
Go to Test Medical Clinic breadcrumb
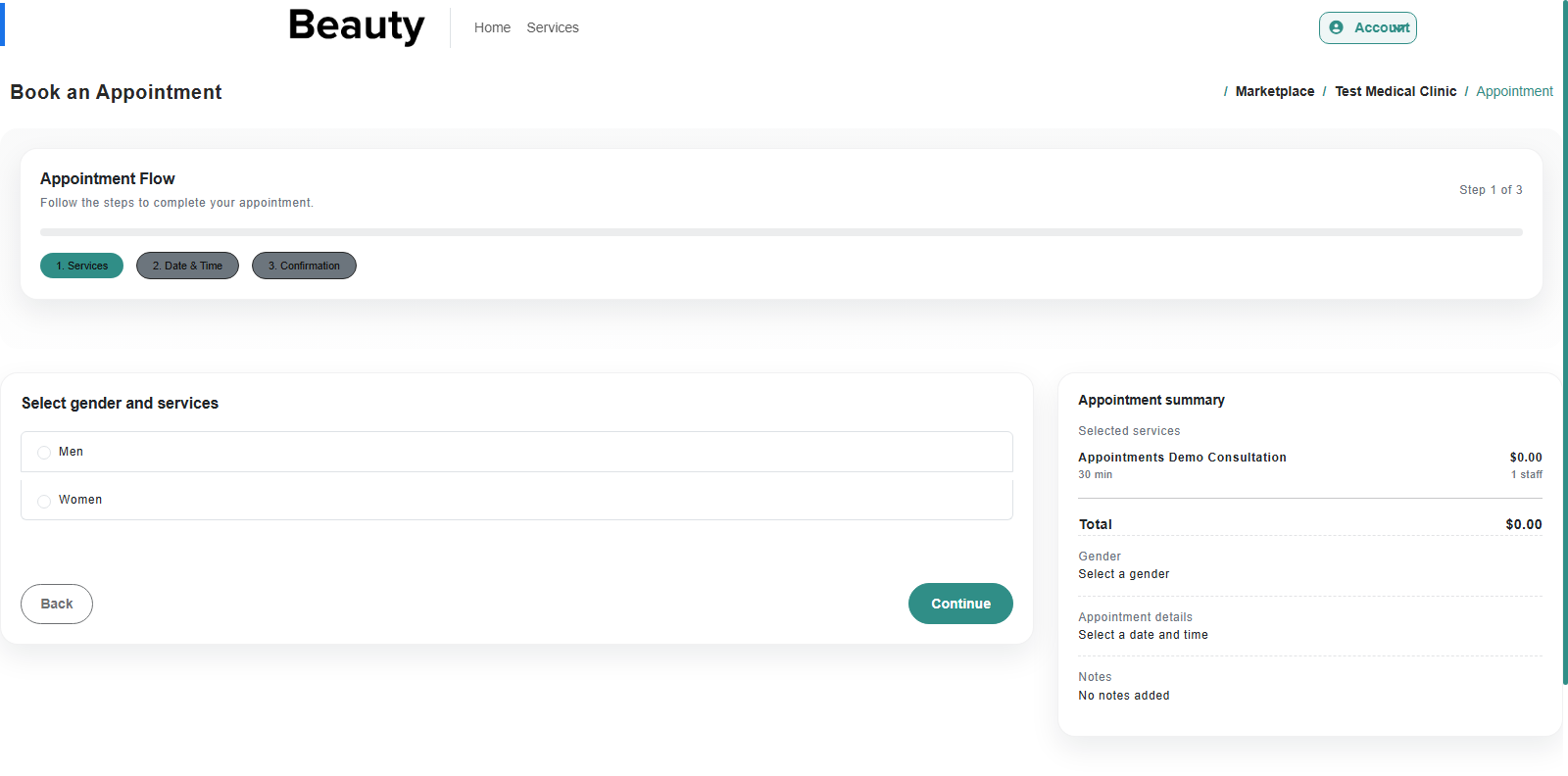point(1395,91)
